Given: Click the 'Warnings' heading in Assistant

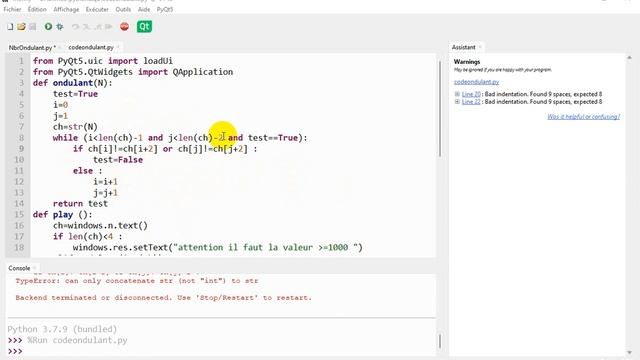Looking at the screenshot, I should coord(467,62).
